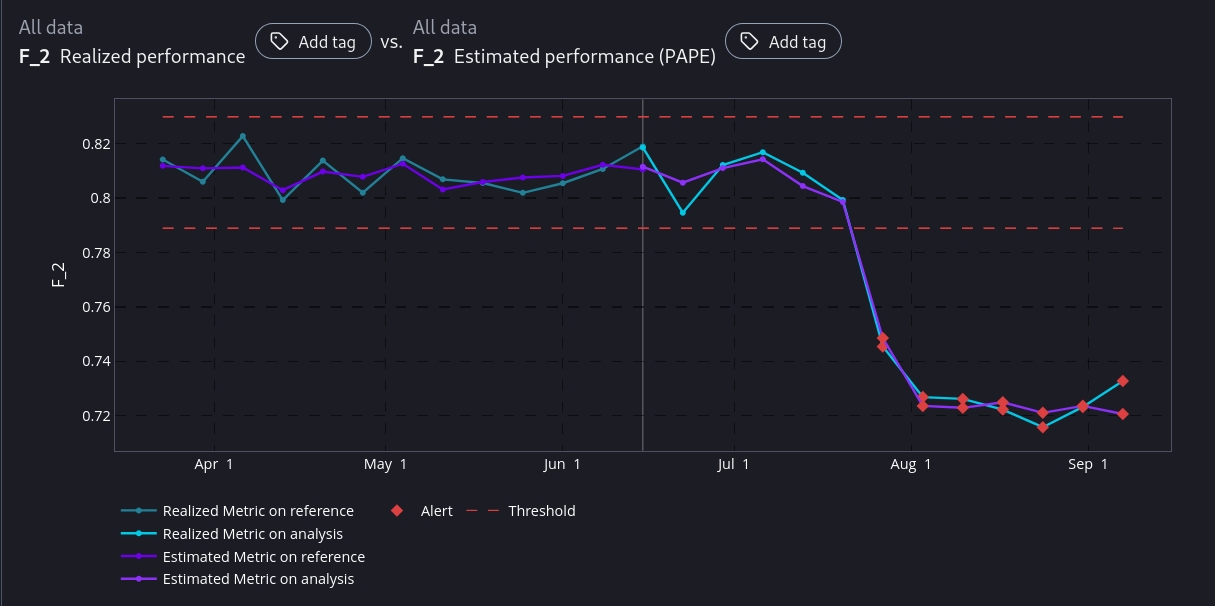
Task: Click the last realized alert diamond near 0.73
Action: (x=1123, y=381)
